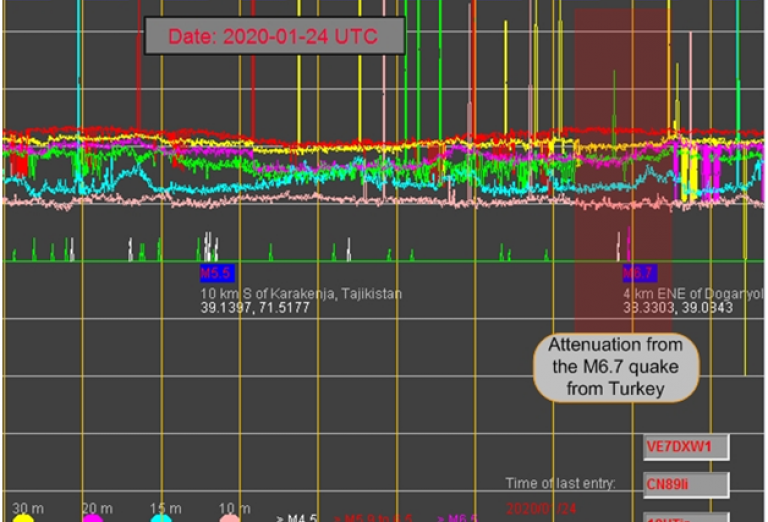Click the partially visible button below CN89li
This screenshot has width=768, height=522.
point(685,518)
